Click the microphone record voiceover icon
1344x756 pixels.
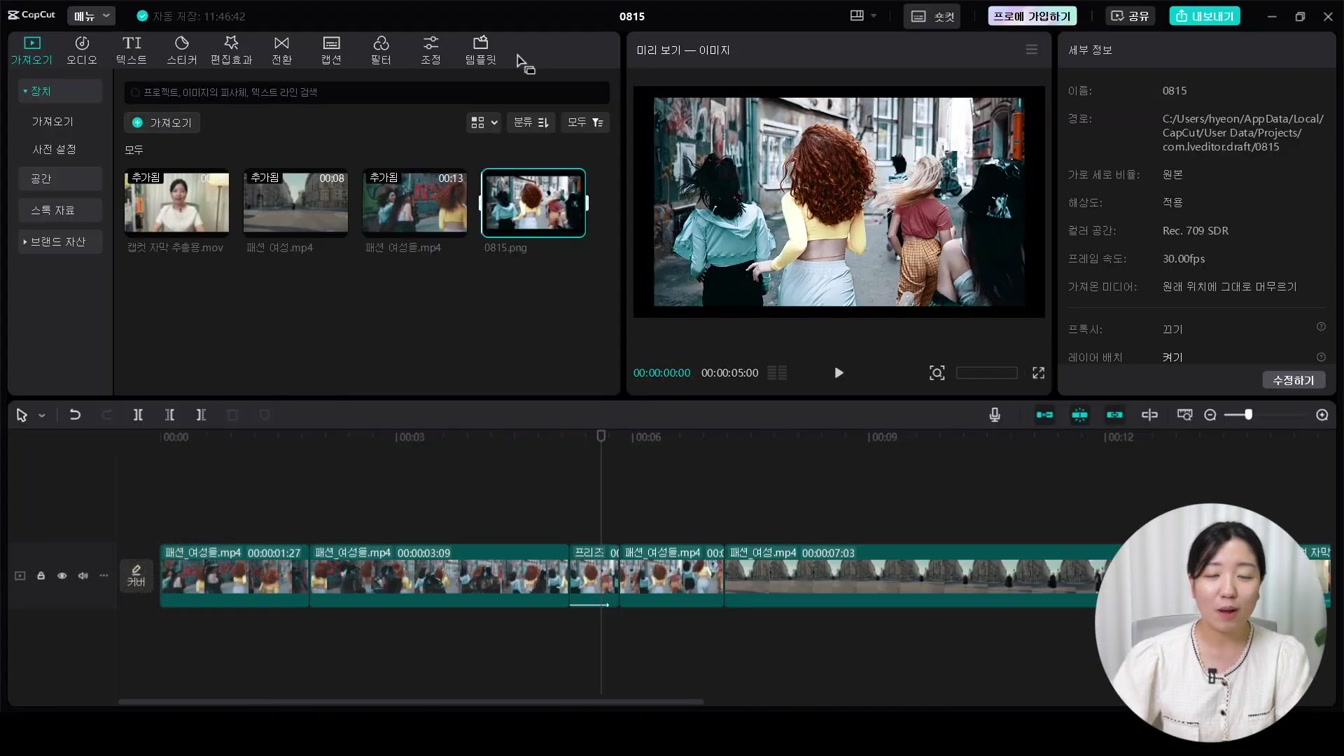pyautogui.click(x=995, y=415)
